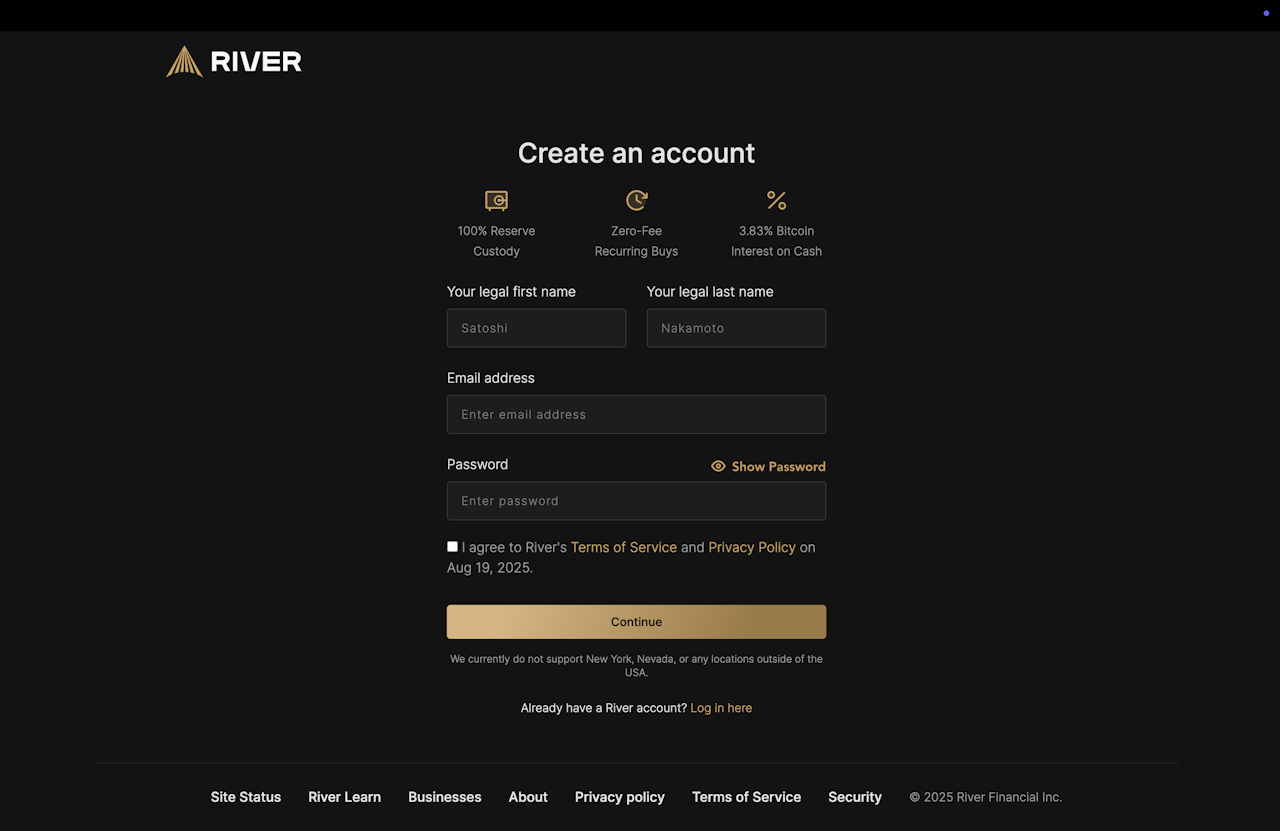Screen dimensions: 1280x831
Task: Click the unsupported locations notice text
Action: tap(636, 666)
